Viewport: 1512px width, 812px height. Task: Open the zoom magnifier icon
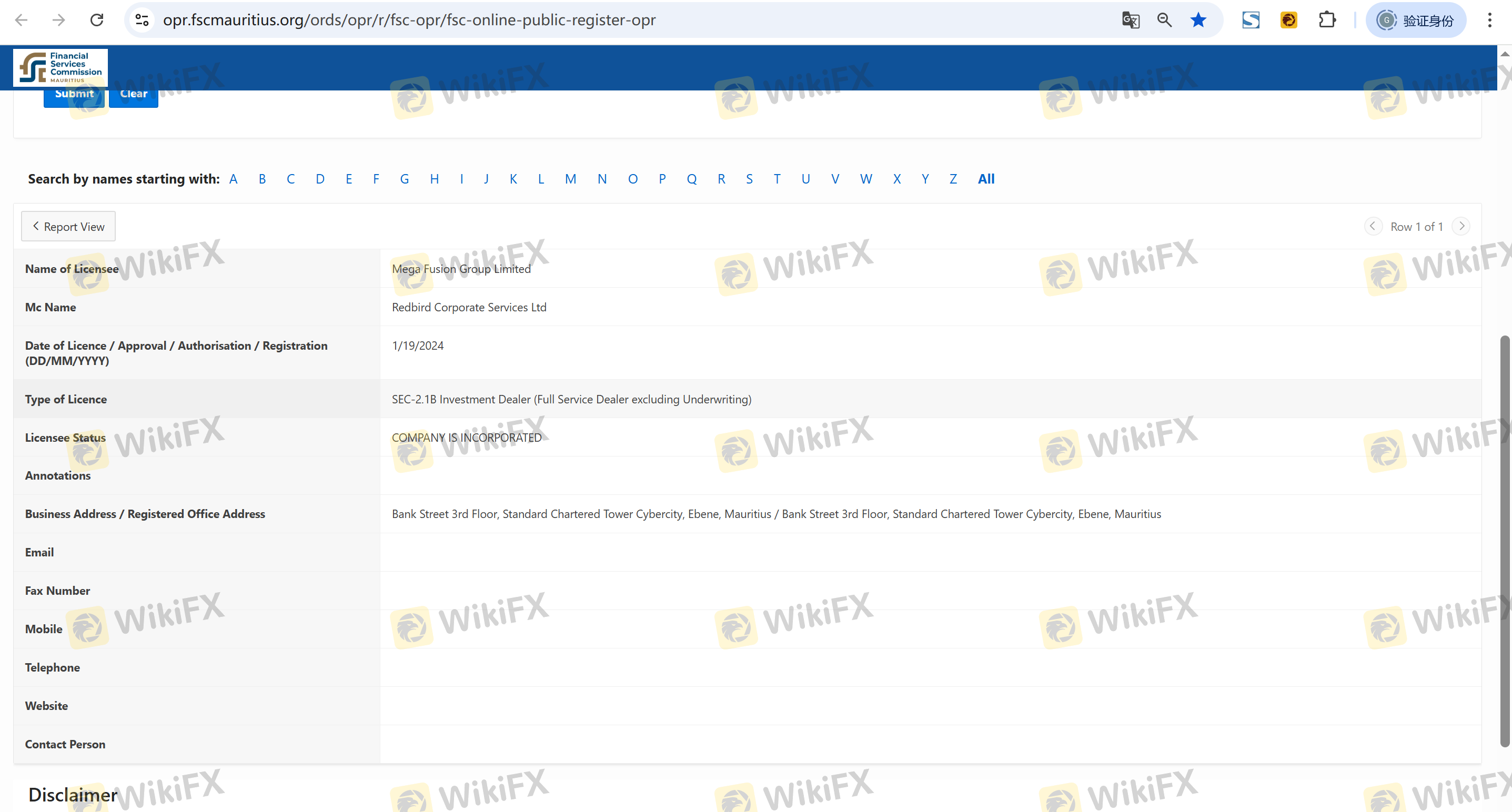(x=1165, y=20)
